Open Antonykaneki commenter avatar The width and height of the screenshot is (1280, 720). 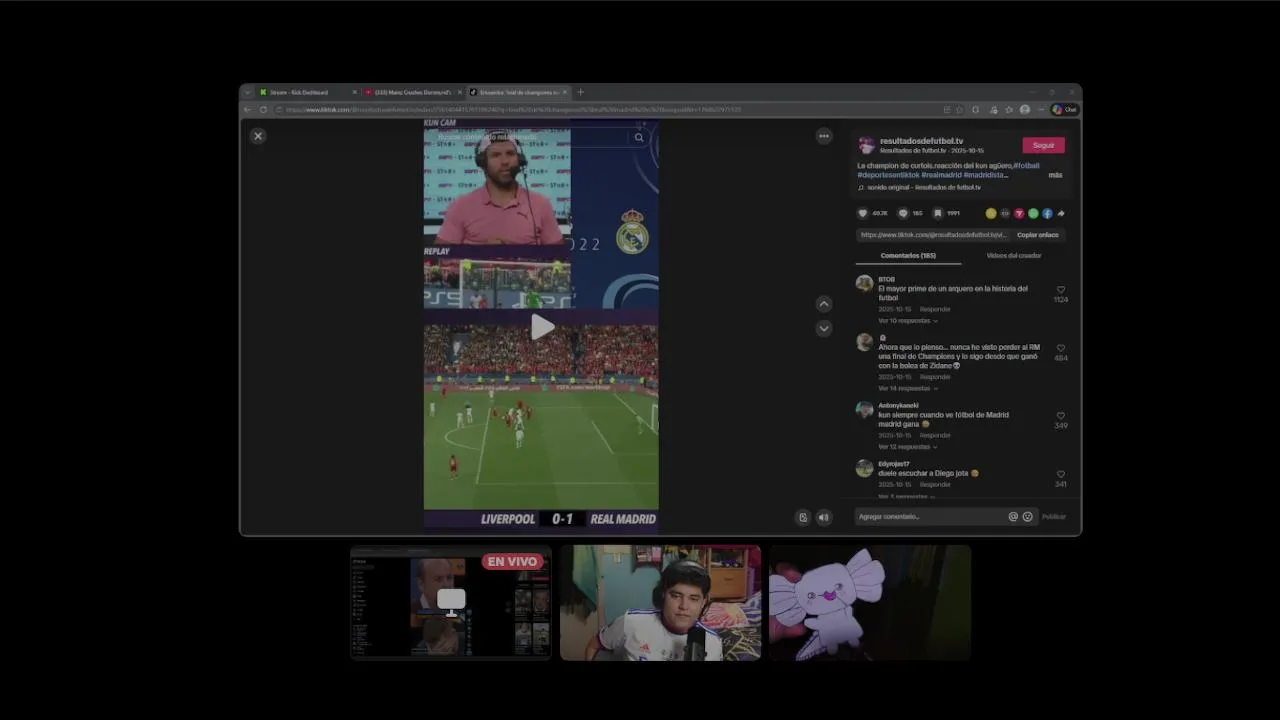(x=865, y=409)
